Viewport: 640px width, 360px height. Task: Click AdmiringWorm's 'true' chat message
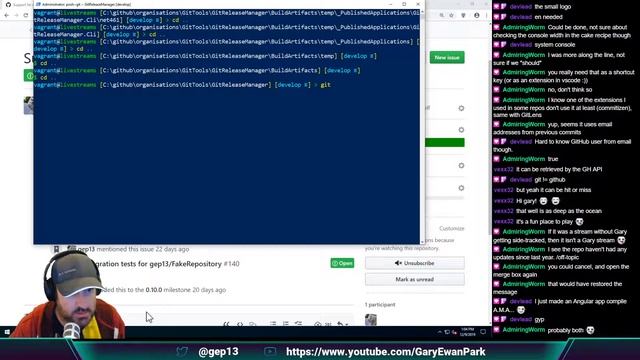[x=553, y=159]
